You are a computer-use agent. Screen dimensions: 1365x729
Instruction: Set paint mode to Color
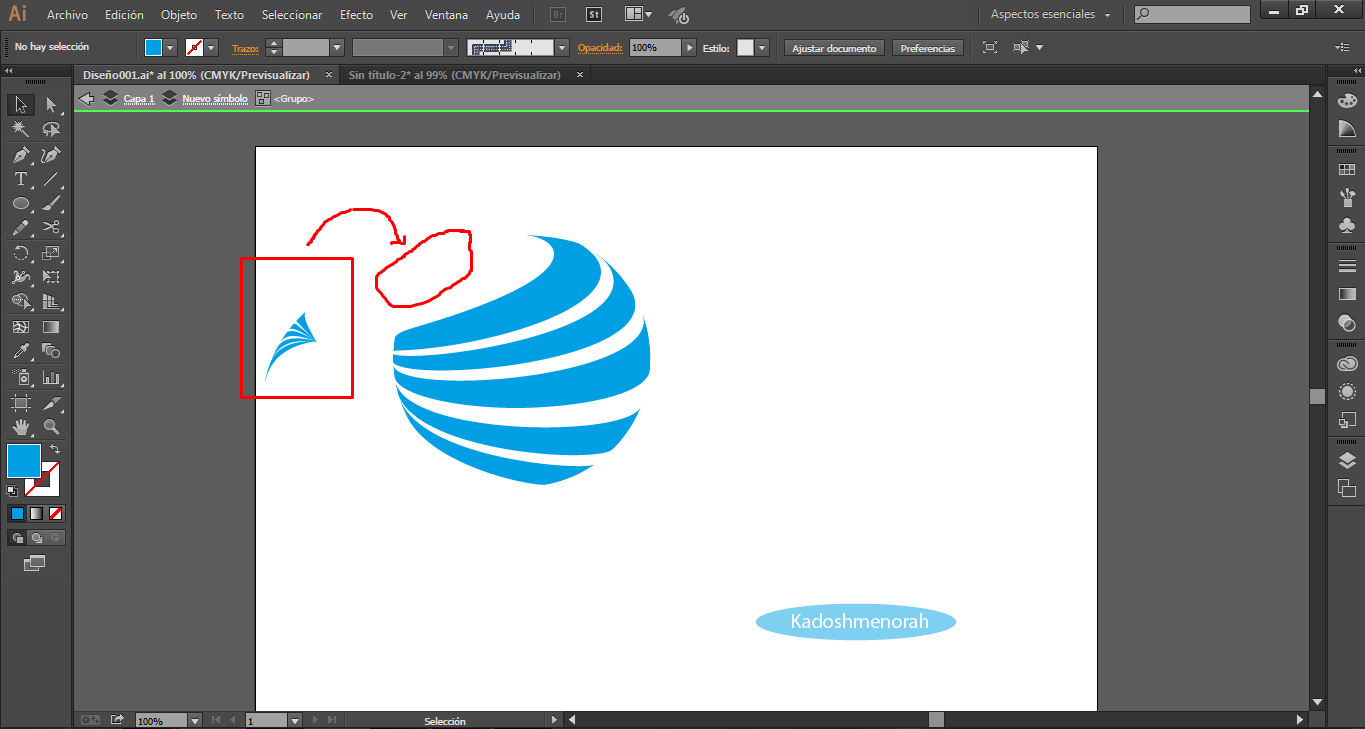click(16, 513)
